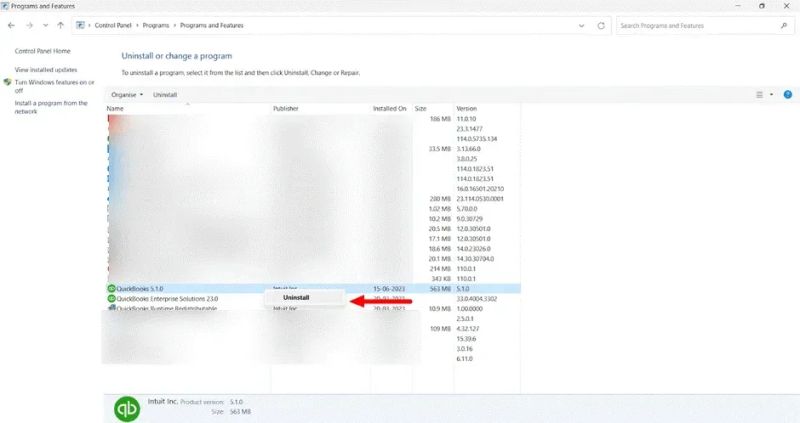Open Install a program from the network
This screenshot has height=423, width=800.
pyautogui.click(x=51, y=107)
